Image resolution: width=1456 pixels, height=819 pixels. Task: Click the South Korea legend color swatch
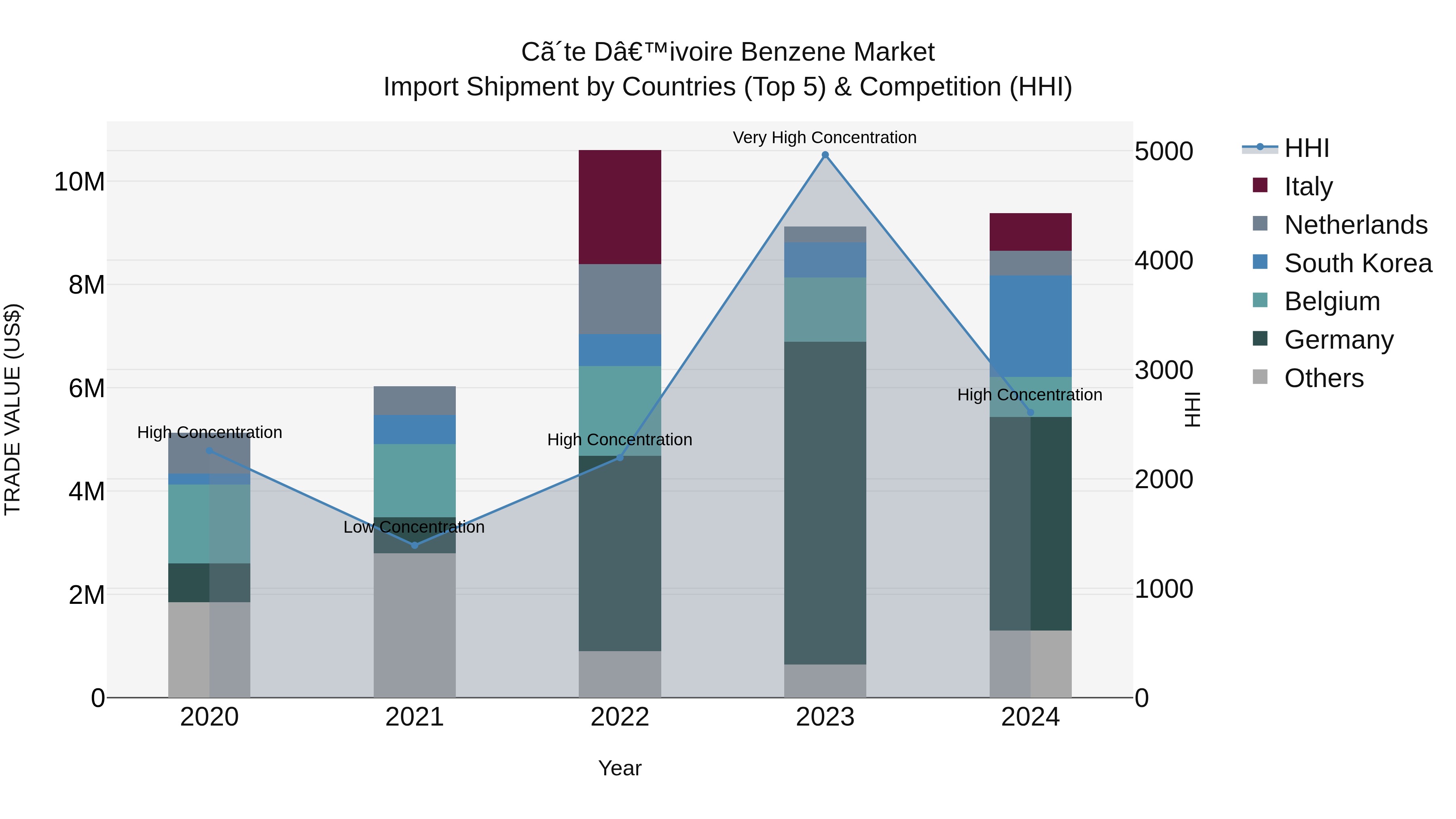pos(1260,262)
